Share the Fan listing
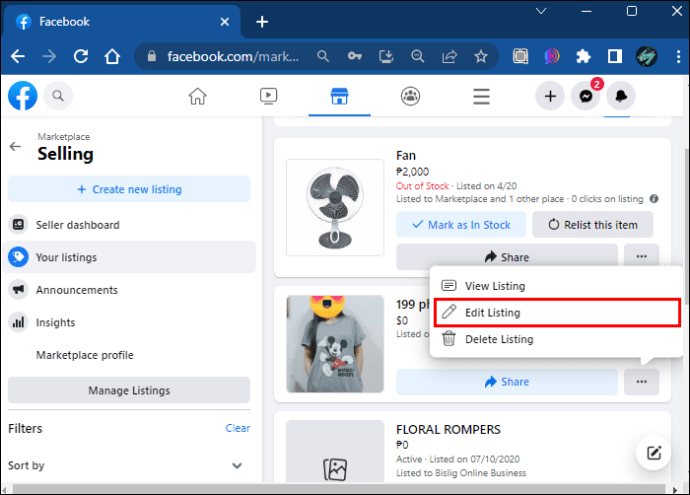Screen dimensions: 690x495 point(507,257)
